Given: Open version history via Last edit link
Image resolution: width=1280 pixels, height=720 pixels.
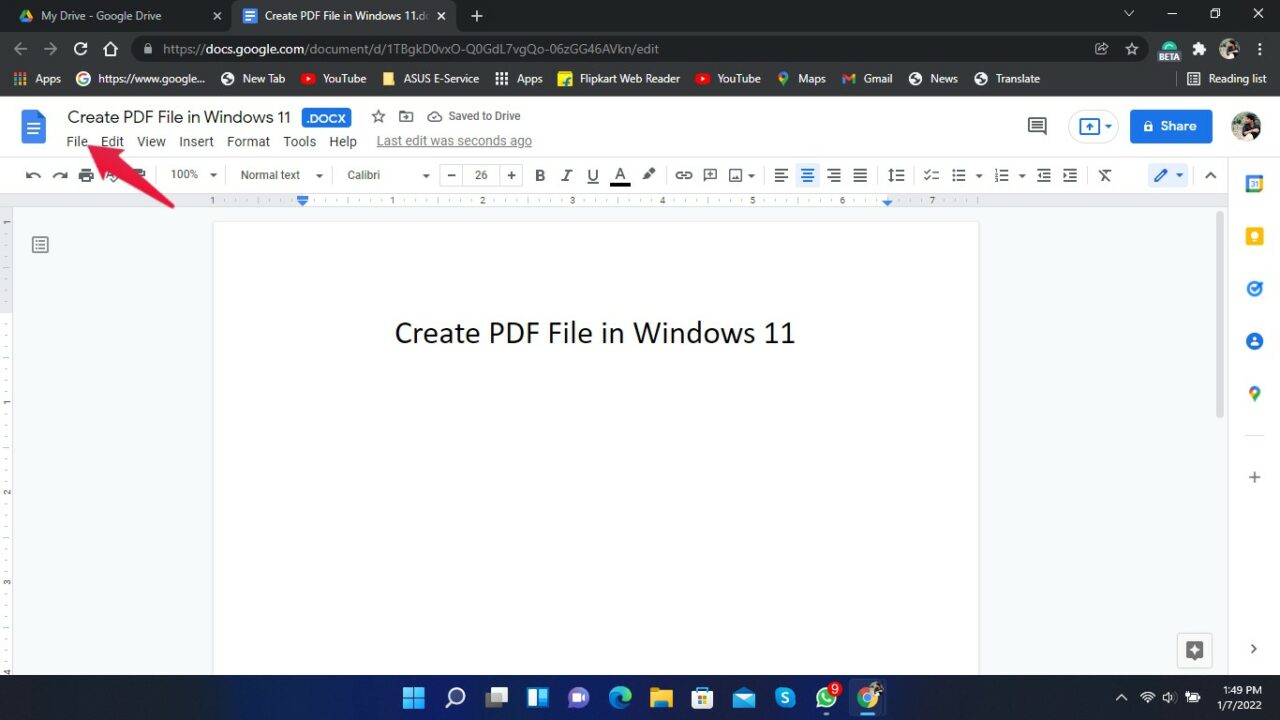Looking at the screenshot, I should point(453,140).
